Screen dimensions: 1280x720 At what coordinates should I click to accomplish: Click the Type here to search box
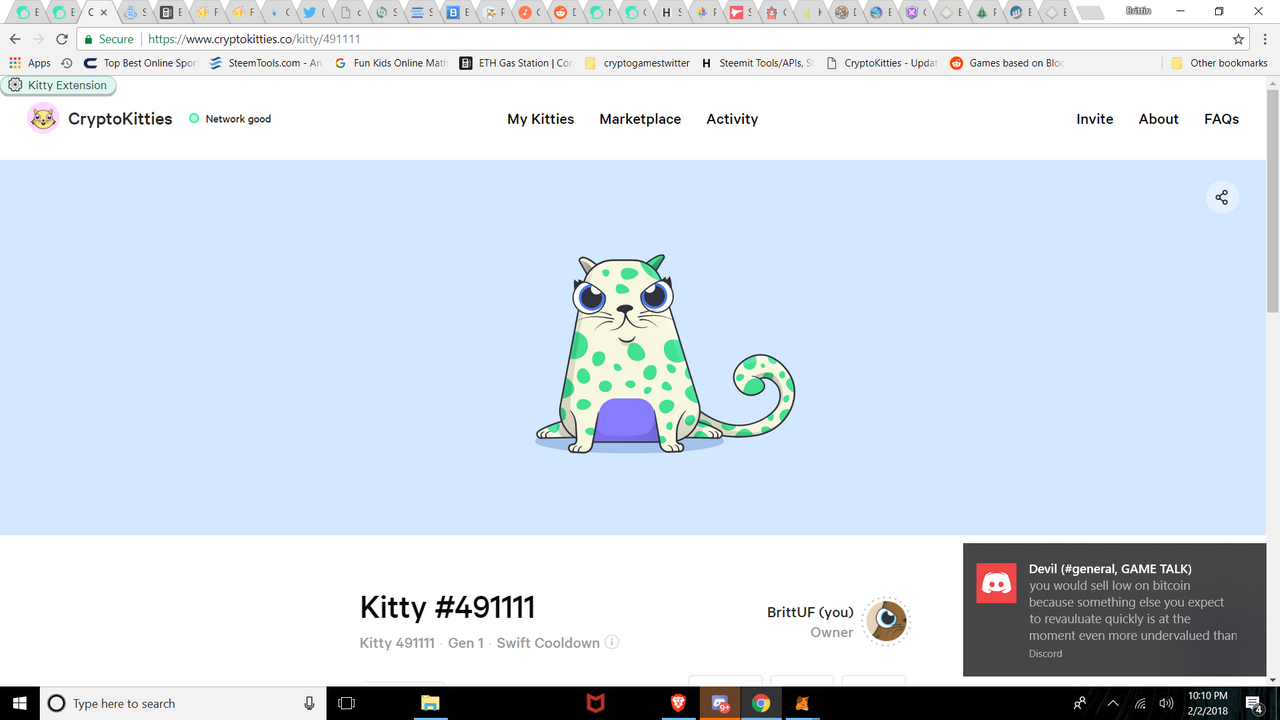tap(182, 703)
